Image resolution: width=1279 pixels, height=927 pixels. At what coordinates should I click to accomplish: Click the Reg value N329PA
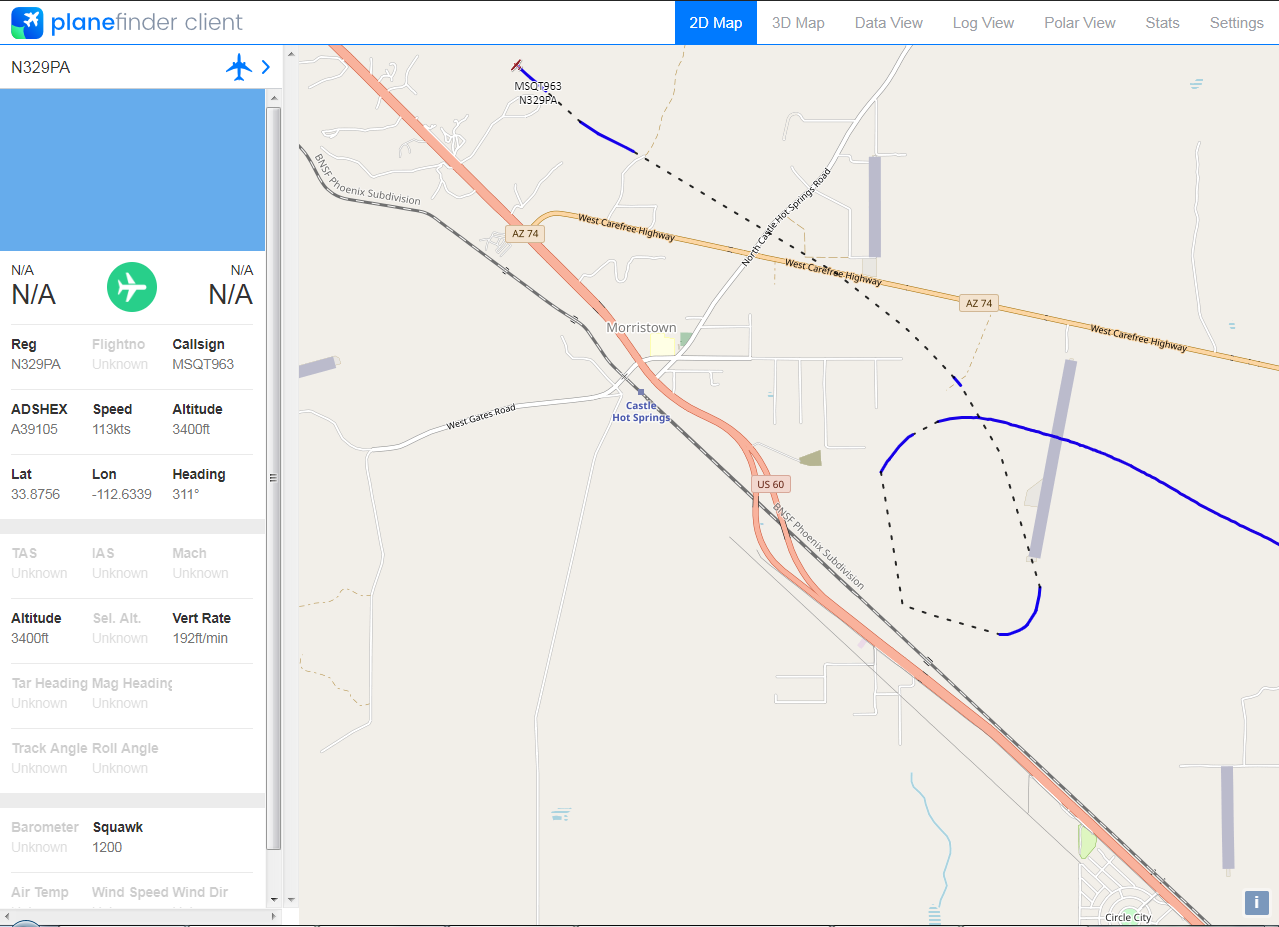[36, 364]
